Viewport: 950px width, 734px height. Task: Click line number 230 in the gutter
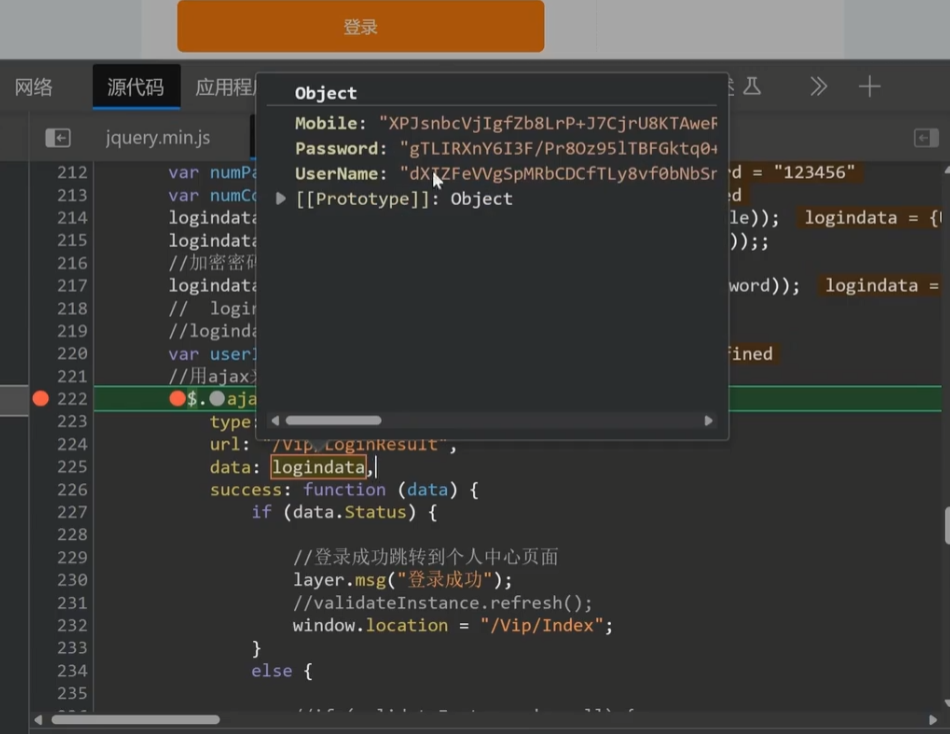tap(72, 581)
